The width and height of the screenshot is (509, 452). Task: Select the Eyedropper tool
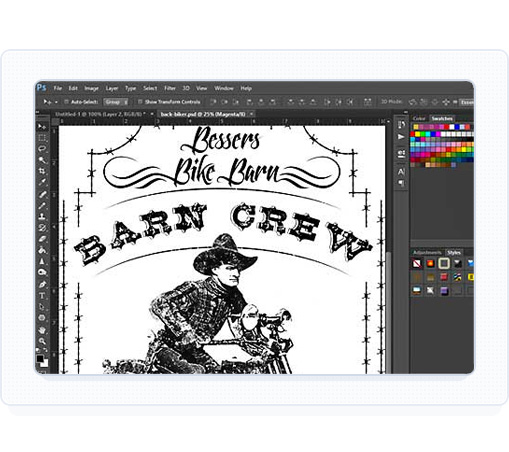pyautogui.click(x=42, y=182)
